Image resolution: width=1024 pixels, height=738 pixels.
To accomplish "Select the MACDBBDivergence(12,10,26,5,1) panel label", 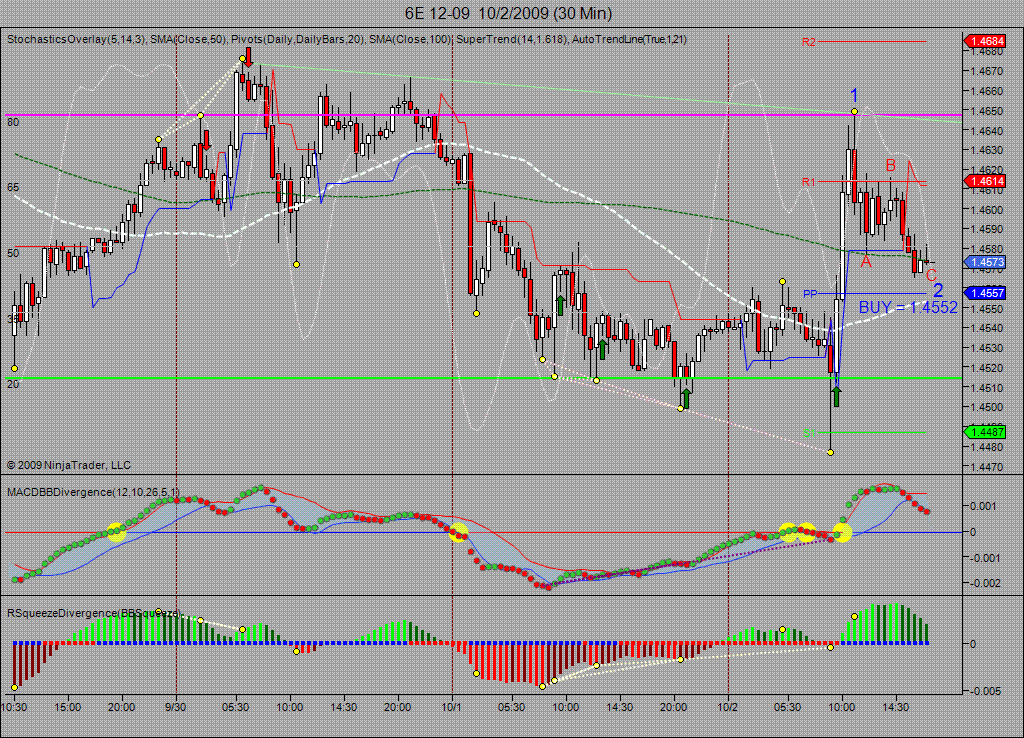I will click(93, 492).
